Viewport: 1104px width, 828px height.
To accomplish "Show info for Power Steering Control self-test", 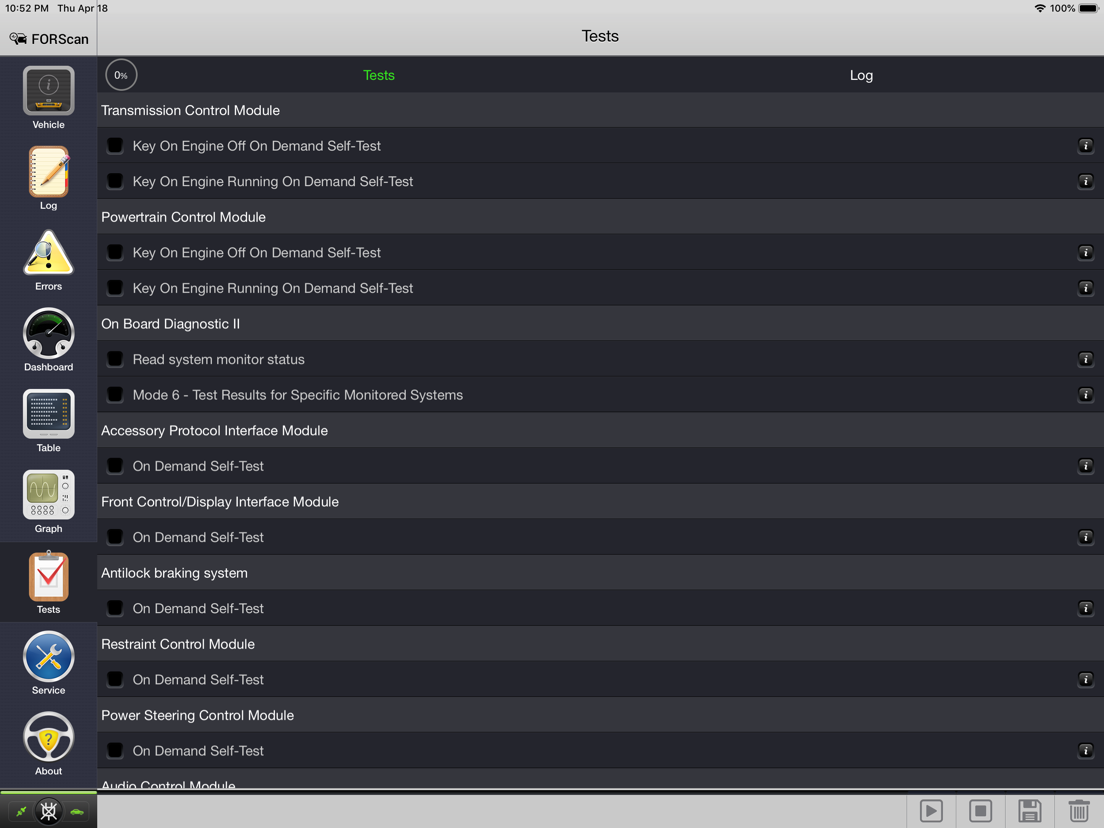I will (1086, 751).
